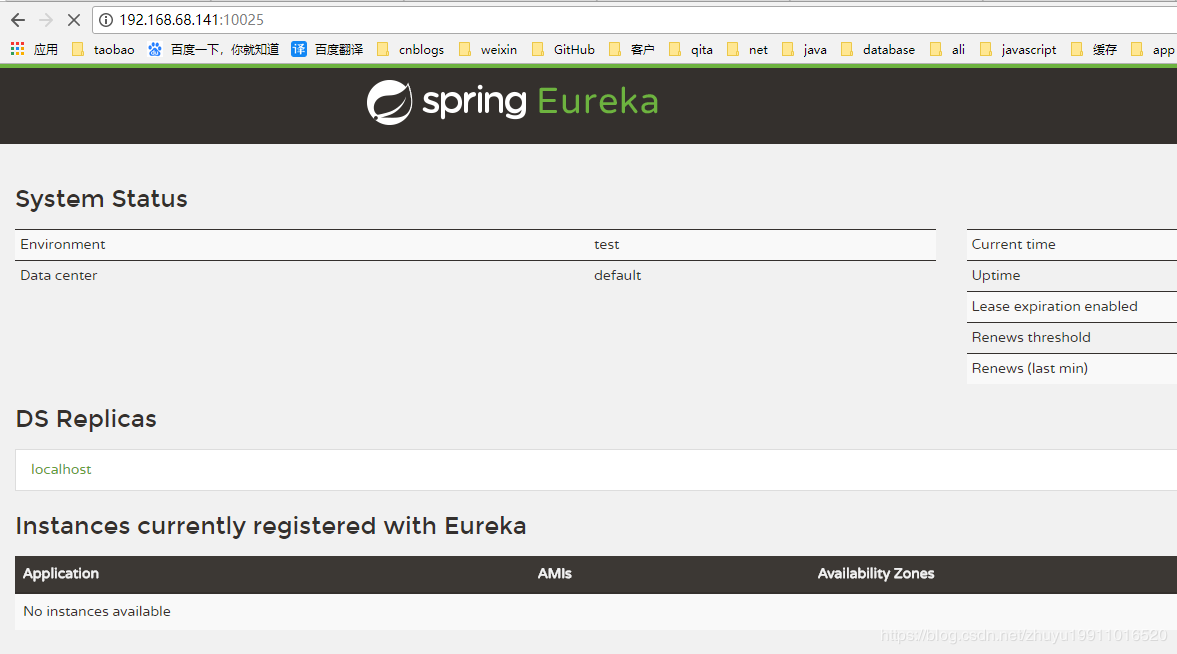Viewport: 1177px width, 654px height.
Task: Open the ali bookmark folder
Action: point(947,50)
